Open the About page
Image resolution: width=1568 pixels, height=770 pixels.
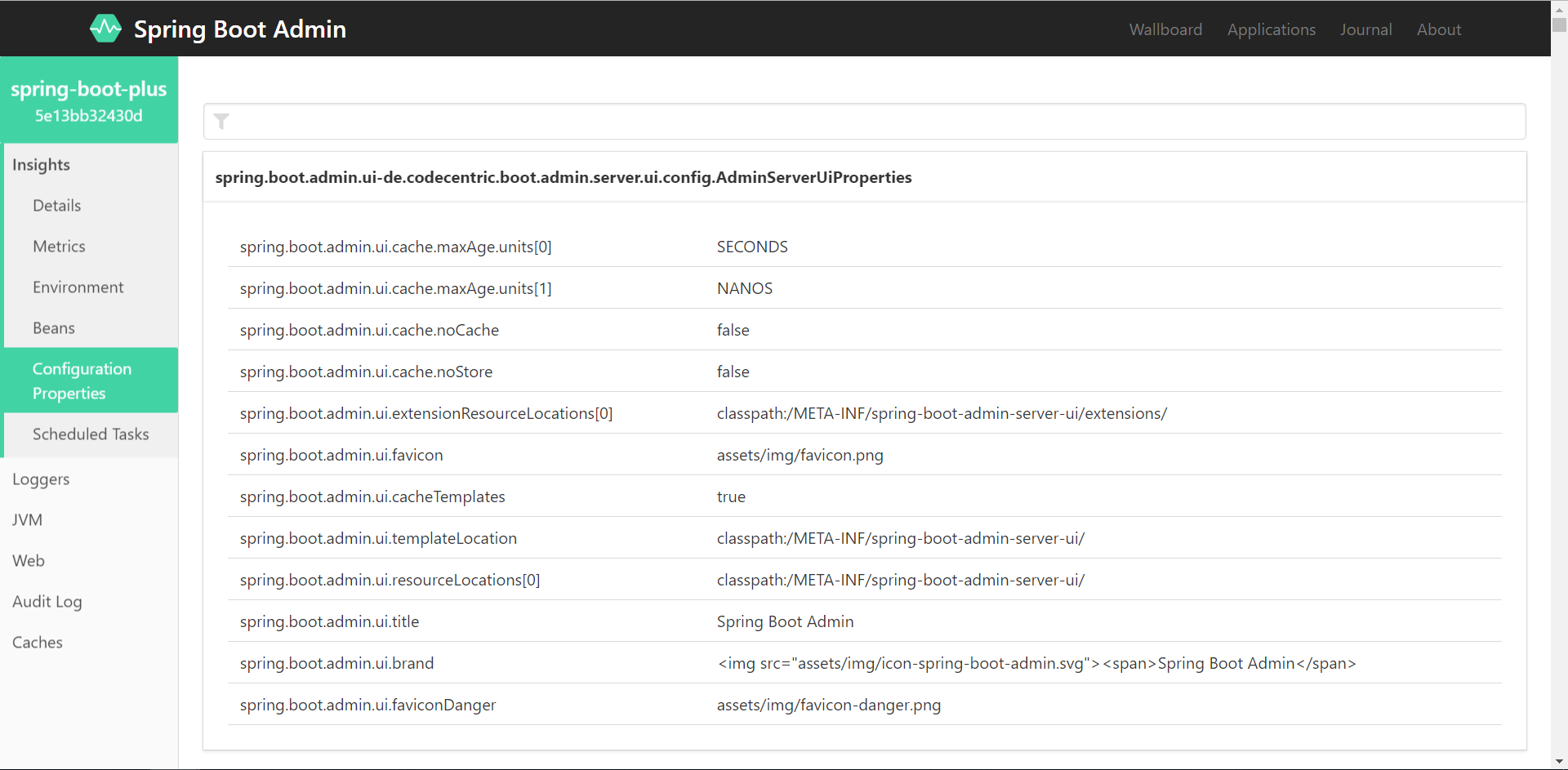pos(1438,29)
